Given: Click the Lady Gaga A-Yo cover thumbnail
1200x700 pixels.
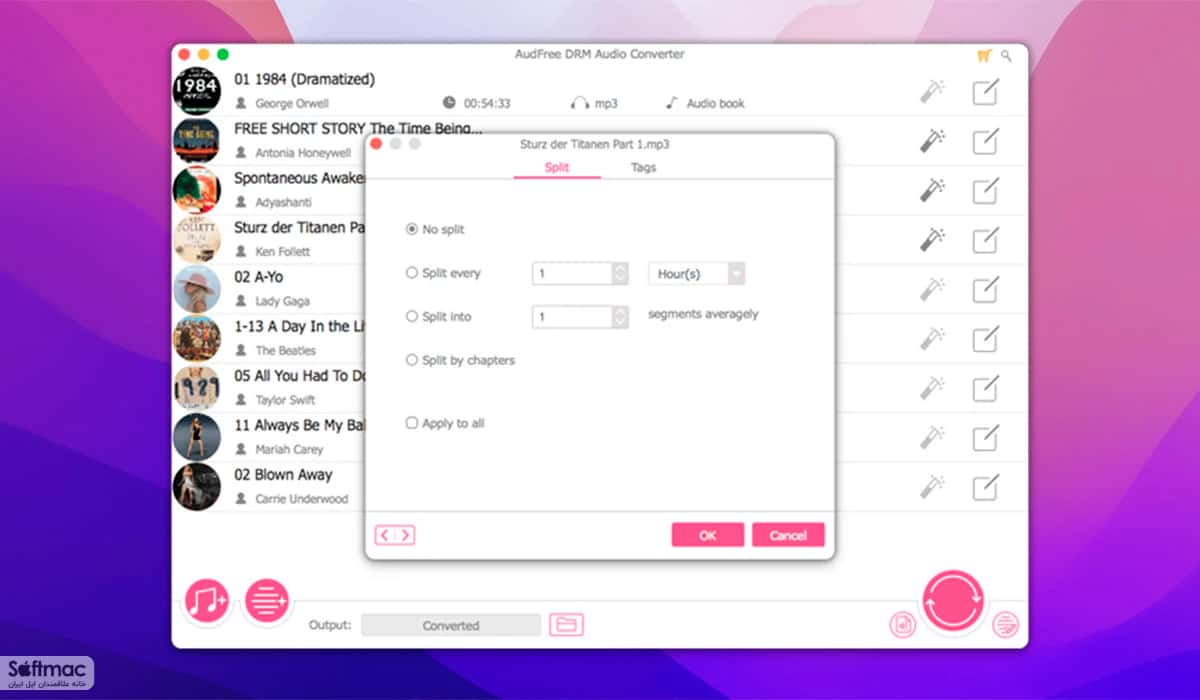Looking at the screenshot, I should pos(196,289).
